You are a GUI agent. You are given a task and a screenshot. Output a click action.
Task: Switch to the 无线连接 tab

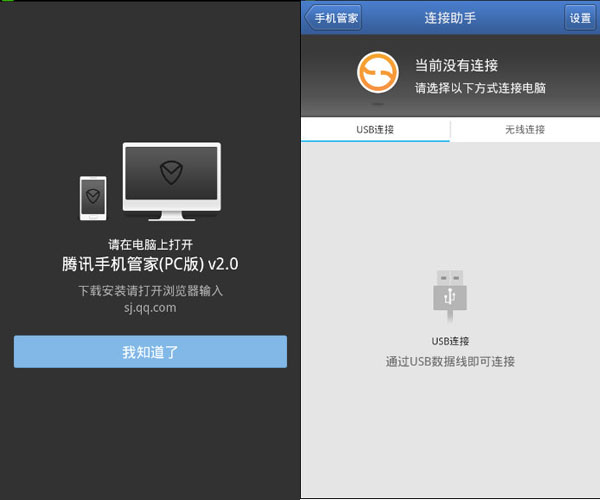pos(525,129)
